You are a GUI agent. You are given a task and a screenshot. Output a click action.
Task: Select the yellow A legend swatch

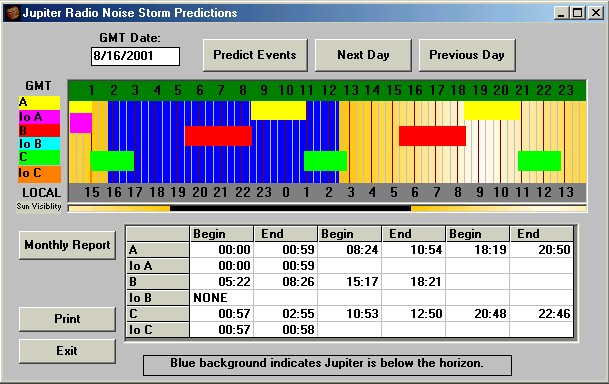[x=39, y=103]
